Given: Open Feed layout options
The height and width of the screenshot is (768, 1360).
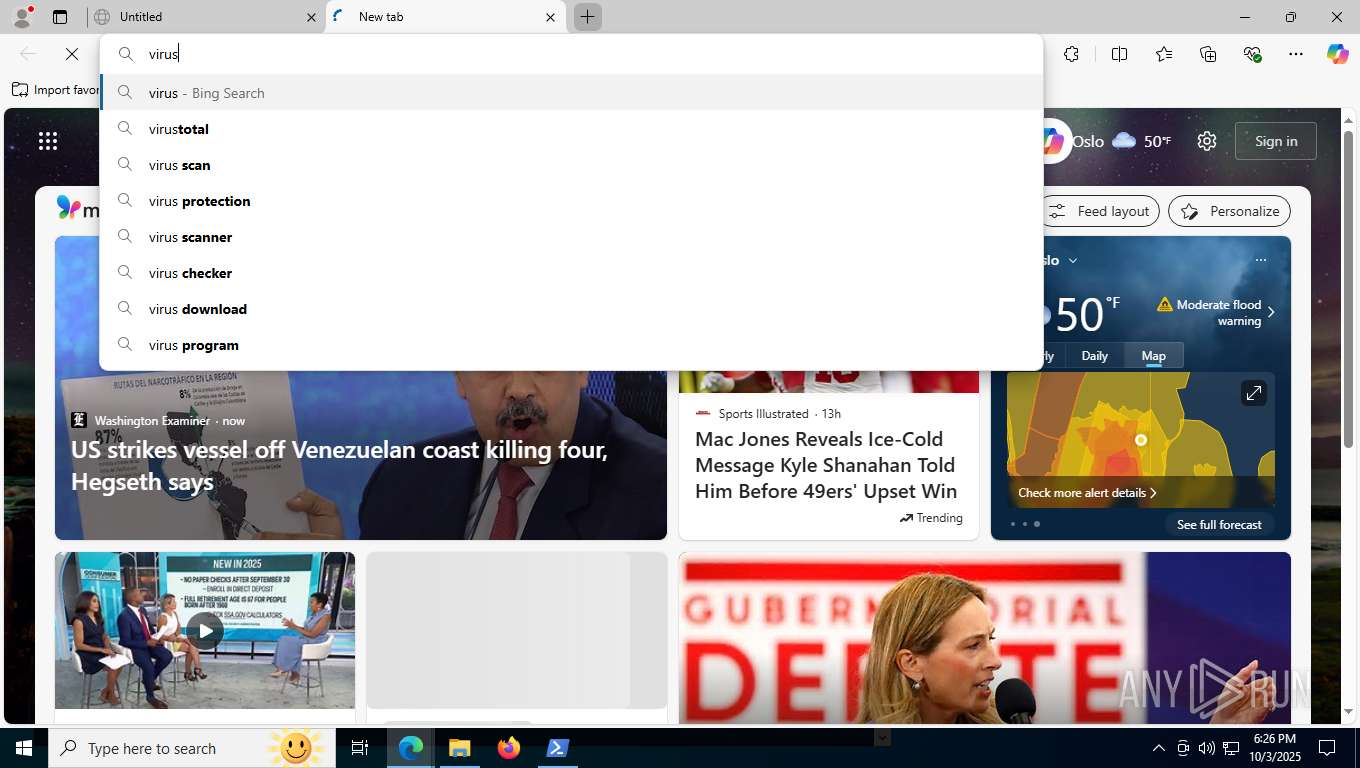Looking at the screenshot, I should tap(1101, 211).
